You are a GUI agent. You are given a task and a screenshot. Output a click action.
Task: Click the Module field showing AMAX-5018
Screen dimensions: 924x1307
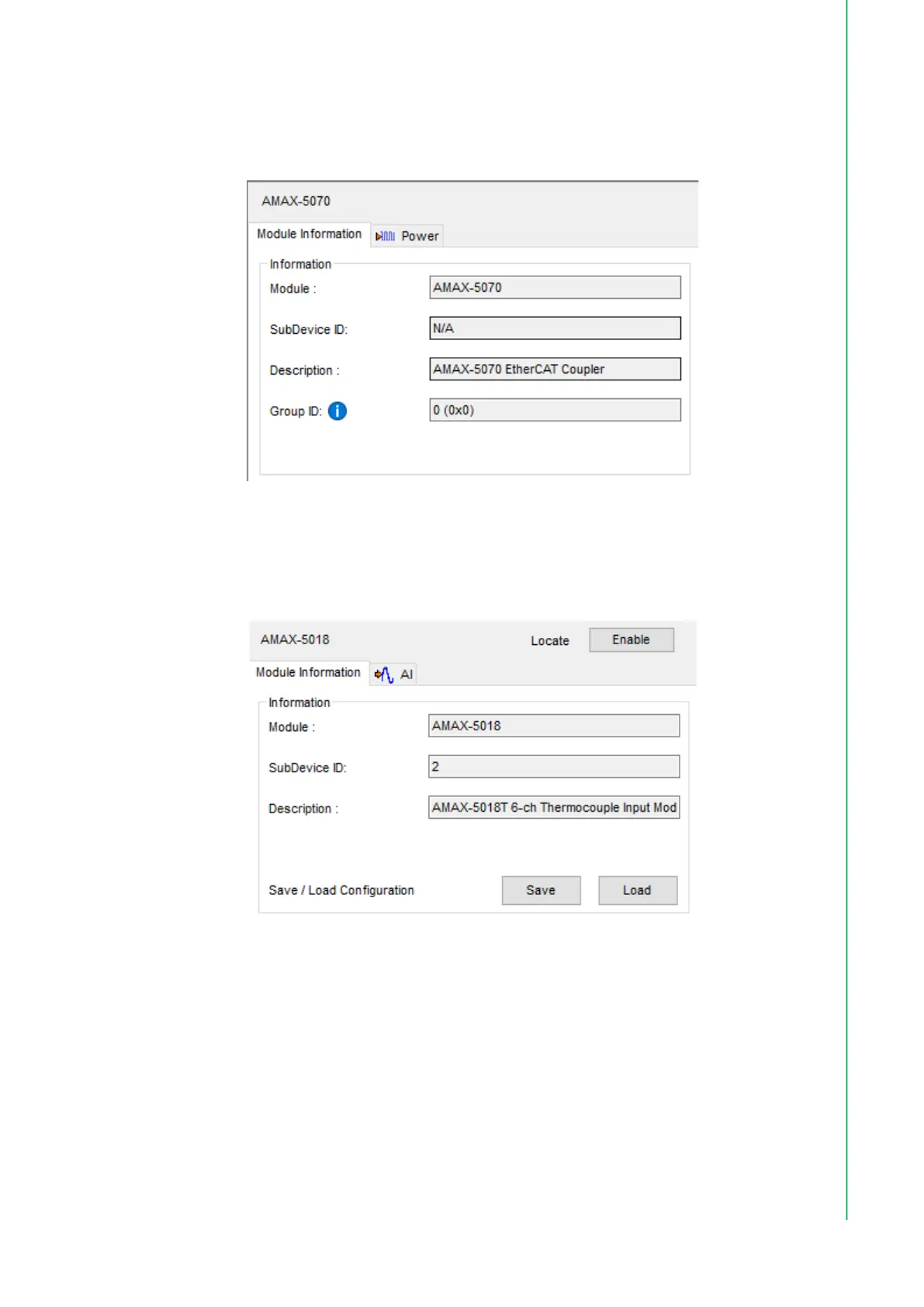553,726
